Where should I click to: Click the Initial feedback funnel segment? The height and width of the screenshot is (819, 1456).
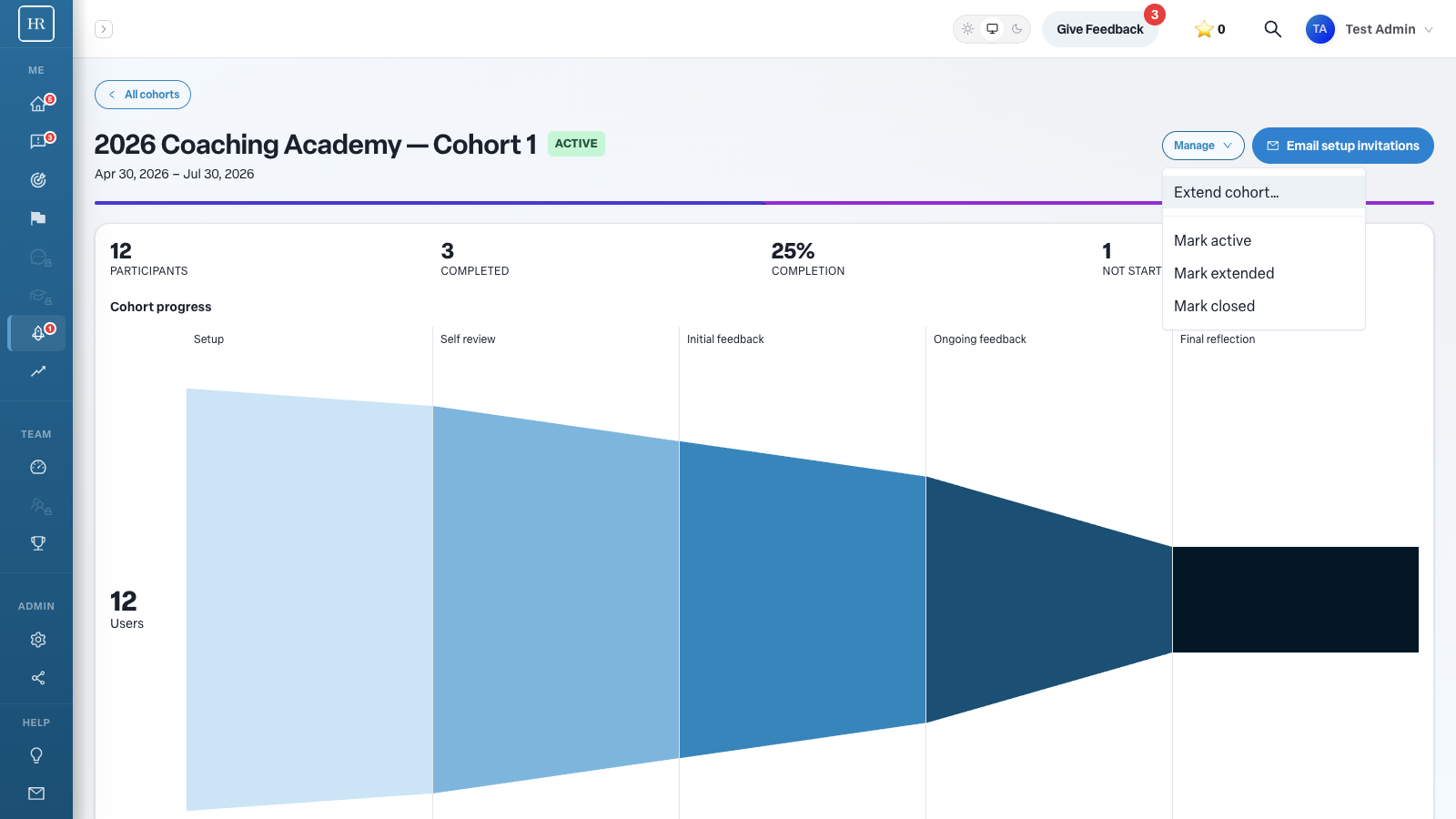803,600
